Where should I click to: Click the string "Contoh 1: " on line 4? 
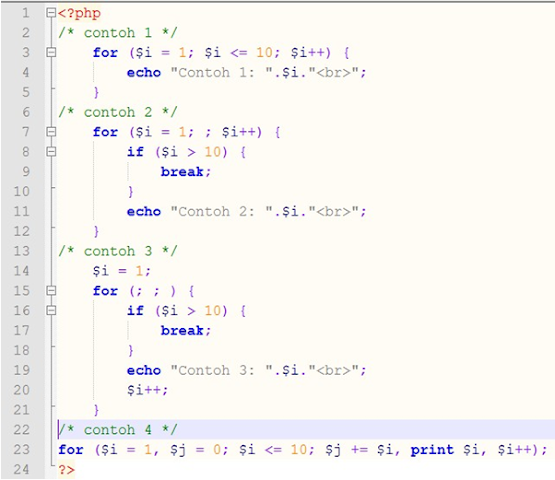pos(222,73)
